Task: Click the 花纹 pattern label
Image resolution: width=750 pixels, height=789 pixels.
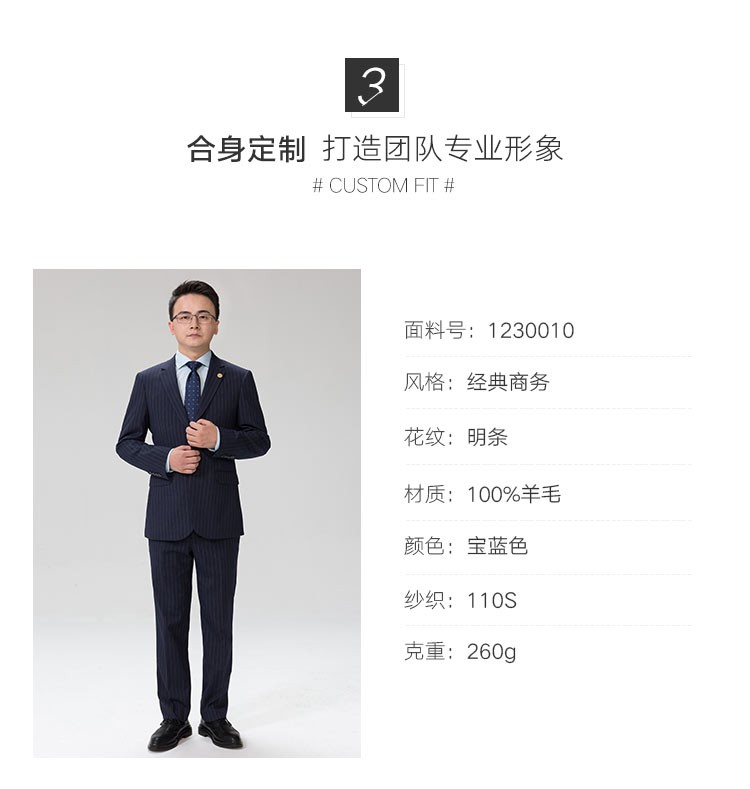Action: (423, 437)
